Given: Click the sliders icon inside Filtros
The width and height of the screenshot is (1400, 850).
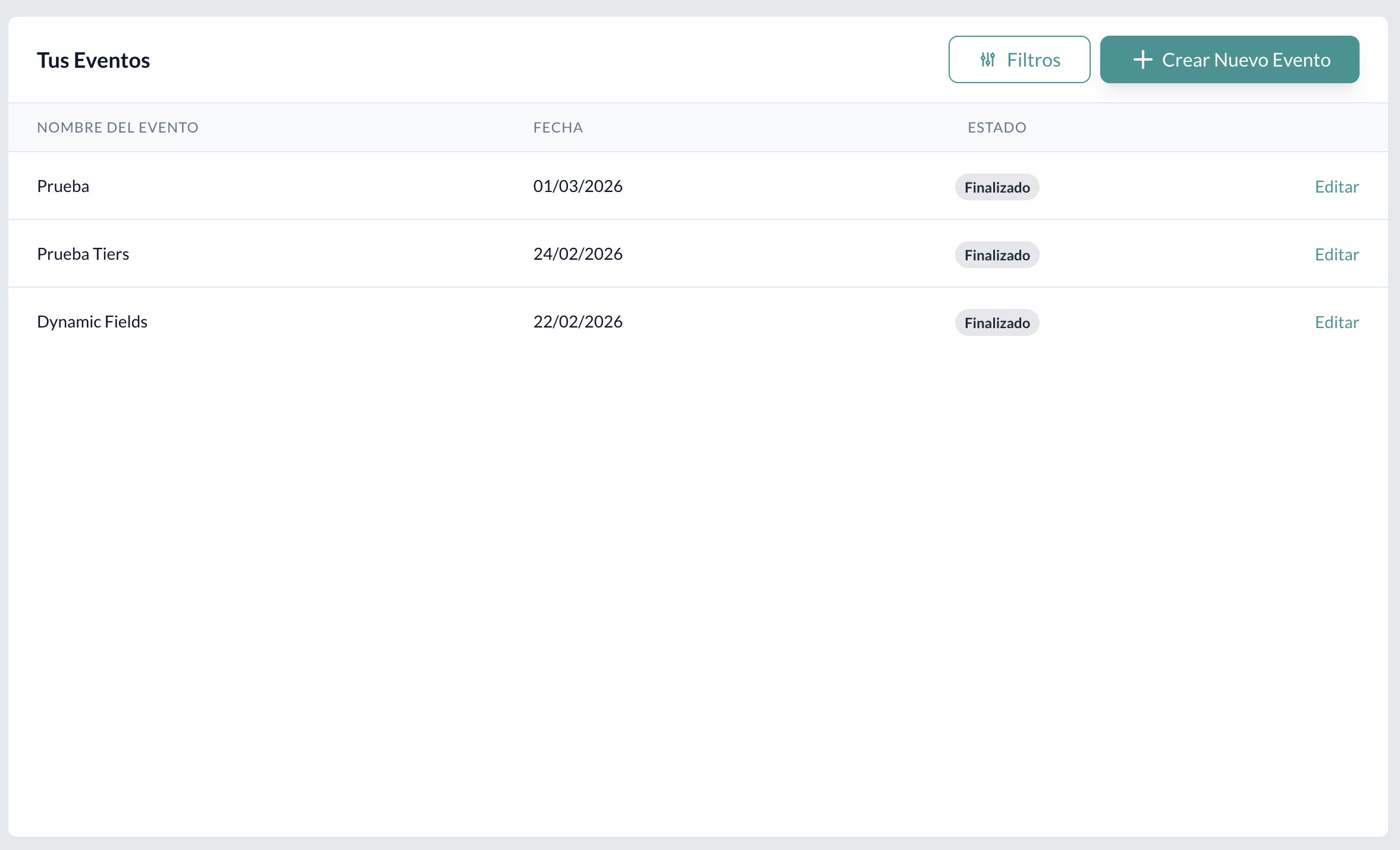Looking at the screenshot, I should click(x=988, y=59).
